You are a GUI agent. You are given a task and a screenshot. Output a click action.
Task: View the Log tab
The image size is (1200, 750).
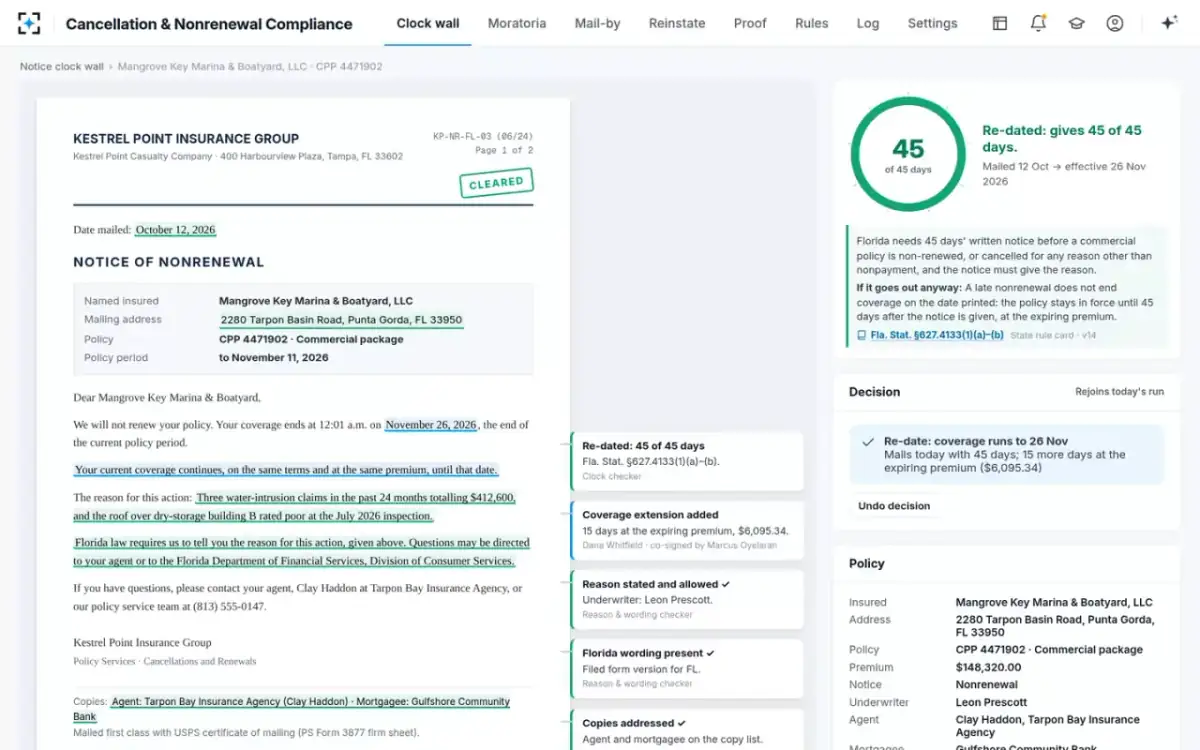click(x=868, y=23)
